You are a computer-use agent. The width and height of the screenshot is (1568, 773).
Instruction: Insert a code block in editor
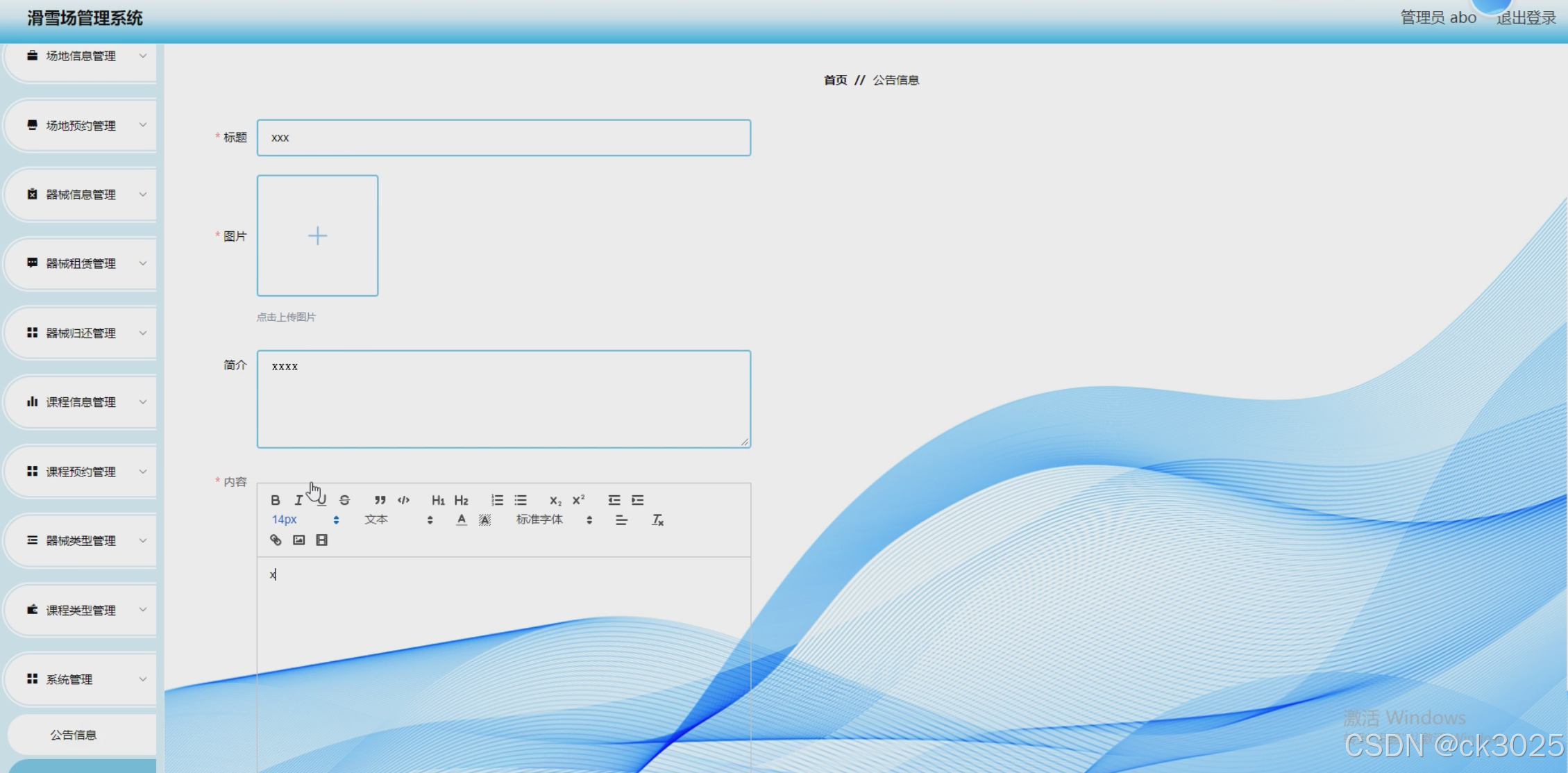coord(403,500)
